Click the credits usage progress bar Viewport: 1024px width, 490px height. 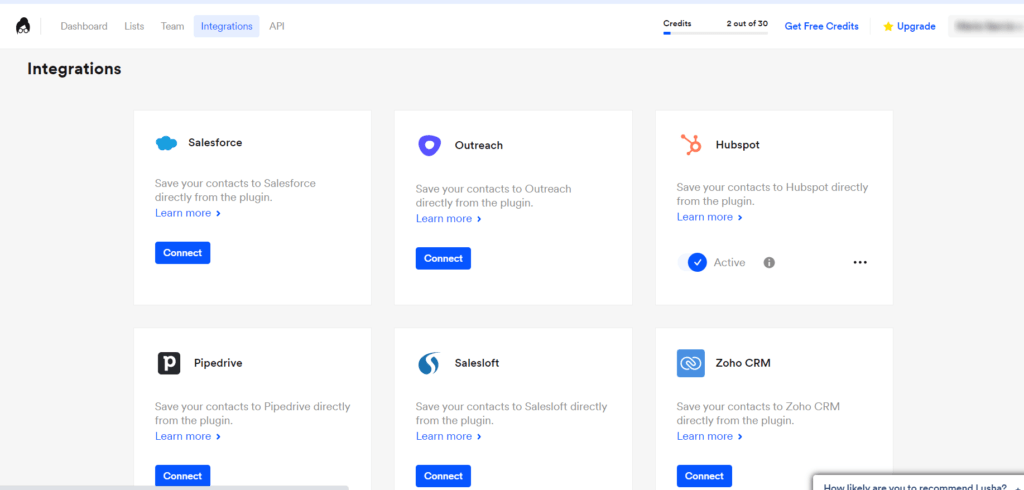click(x=715, y=33)
